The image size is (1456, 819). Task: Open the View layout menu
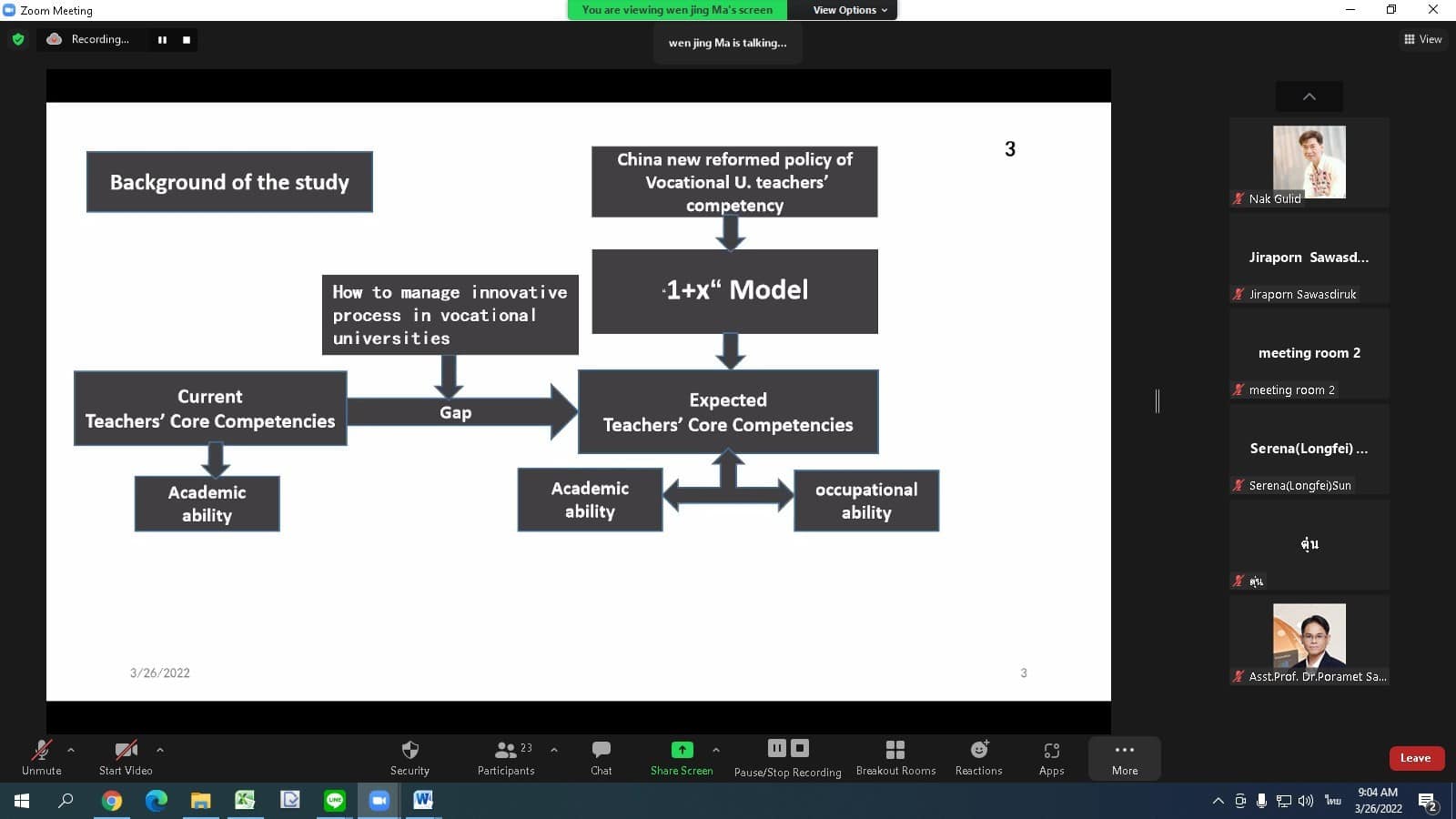point(1422,39)
